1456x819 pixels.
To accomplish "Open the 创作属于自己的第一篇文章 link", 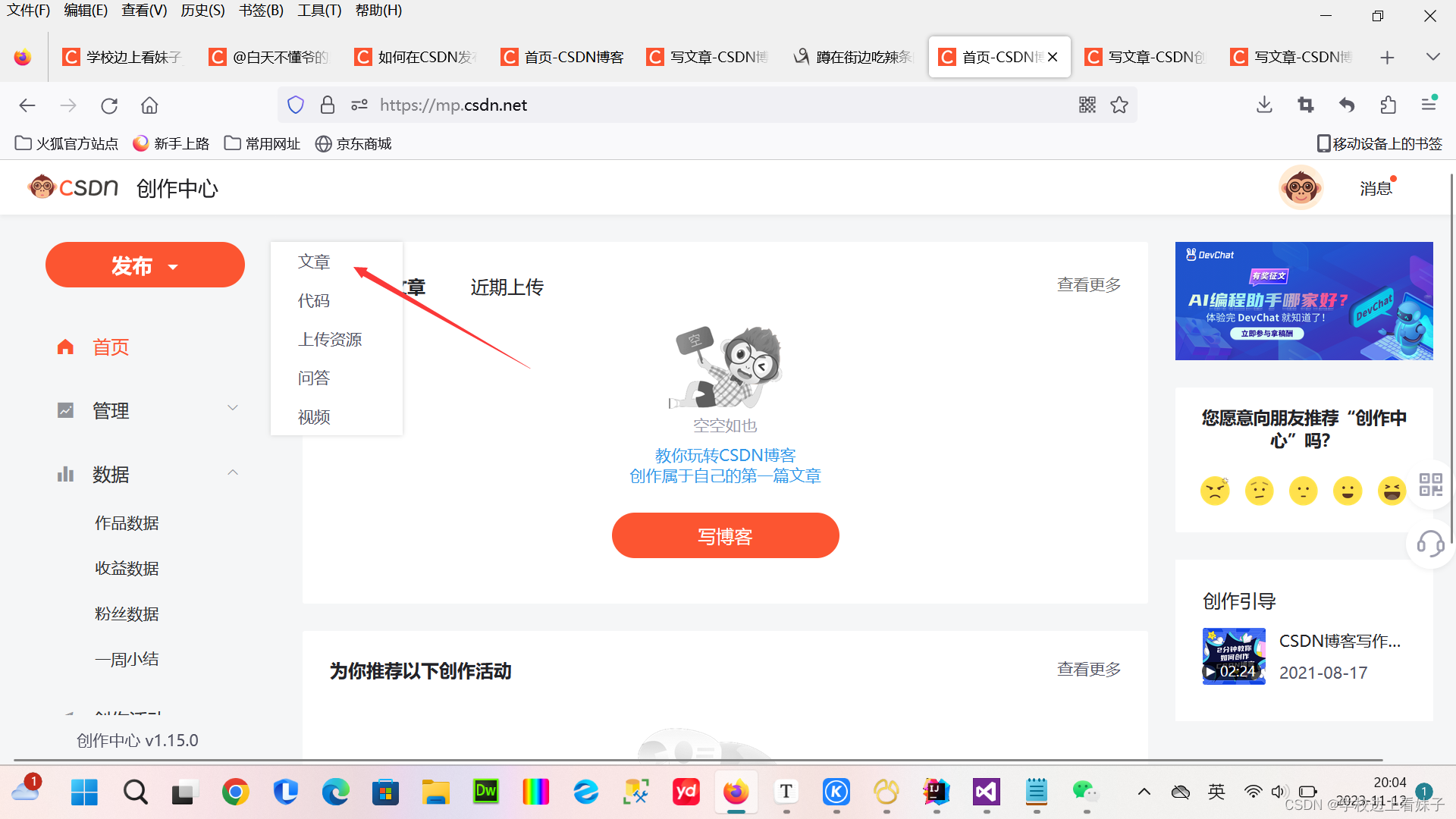I will (725, 475).
